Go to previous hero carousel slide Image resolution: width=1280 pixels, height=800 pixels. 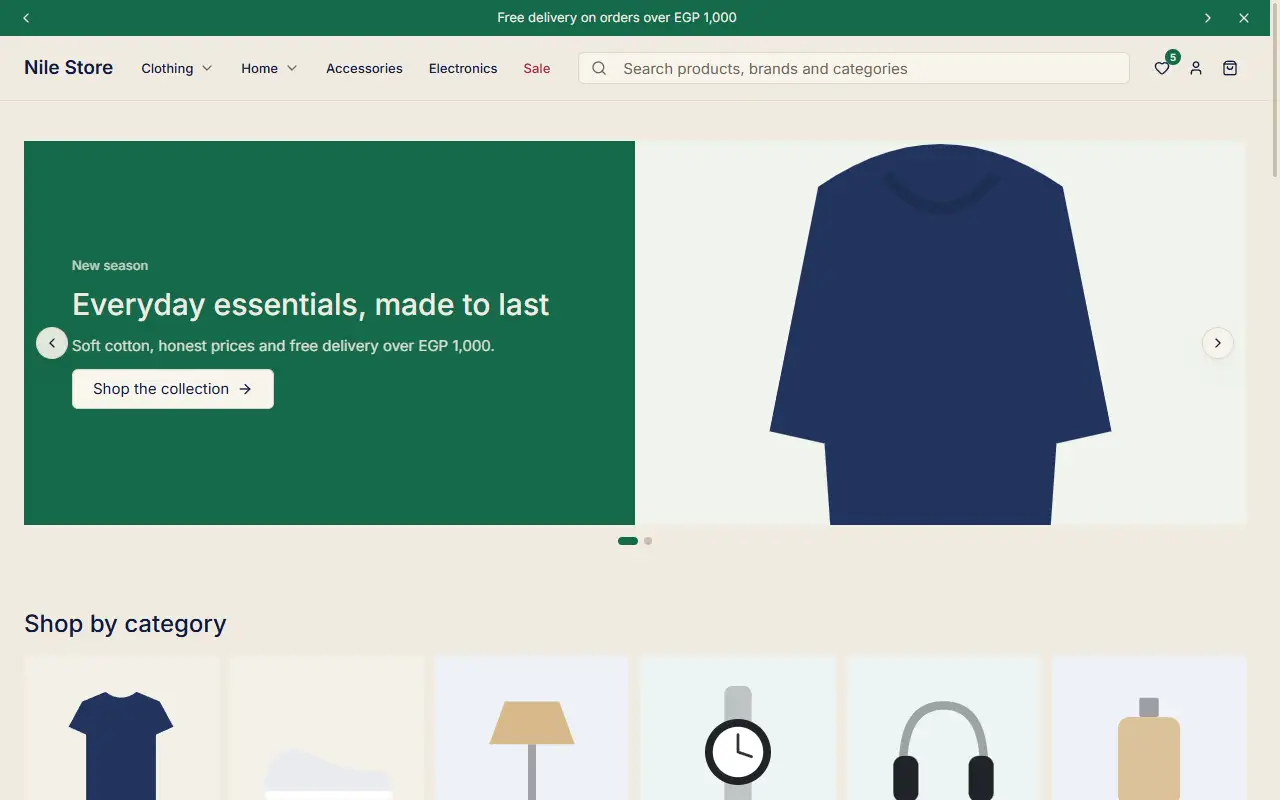click(x=52, y=343)
